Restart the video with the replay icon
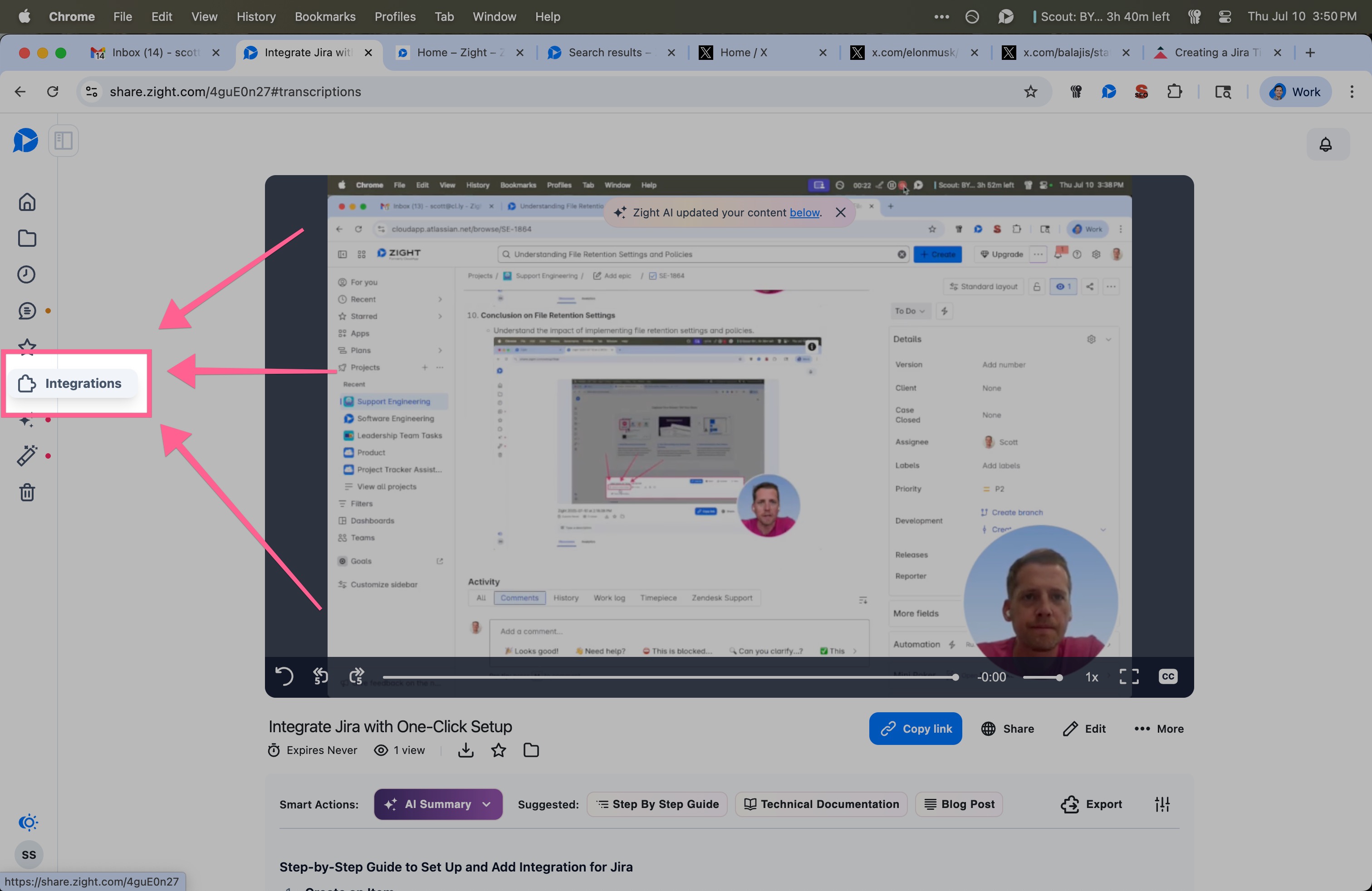The width and height of the screenshot is (1372, 891). point(284,676)
